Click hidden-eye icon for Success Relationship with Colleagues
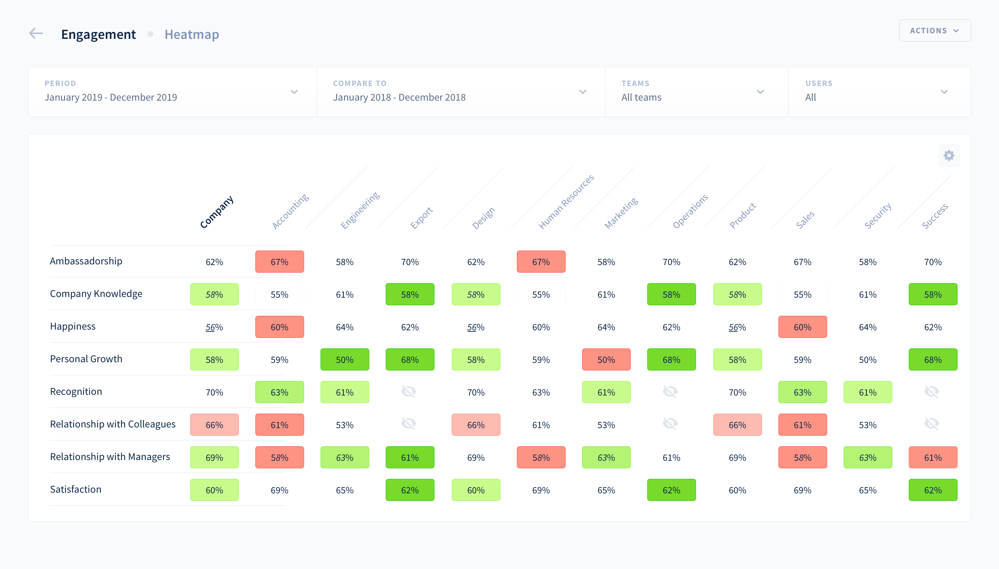This screenshot has height=569, width=999. click(x=932, y=424)
